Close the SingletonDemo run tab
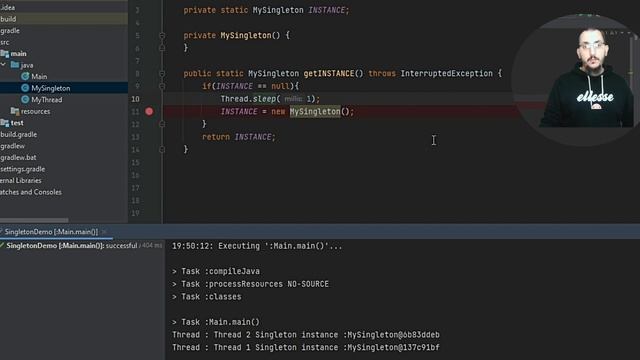 pos(104,232)
